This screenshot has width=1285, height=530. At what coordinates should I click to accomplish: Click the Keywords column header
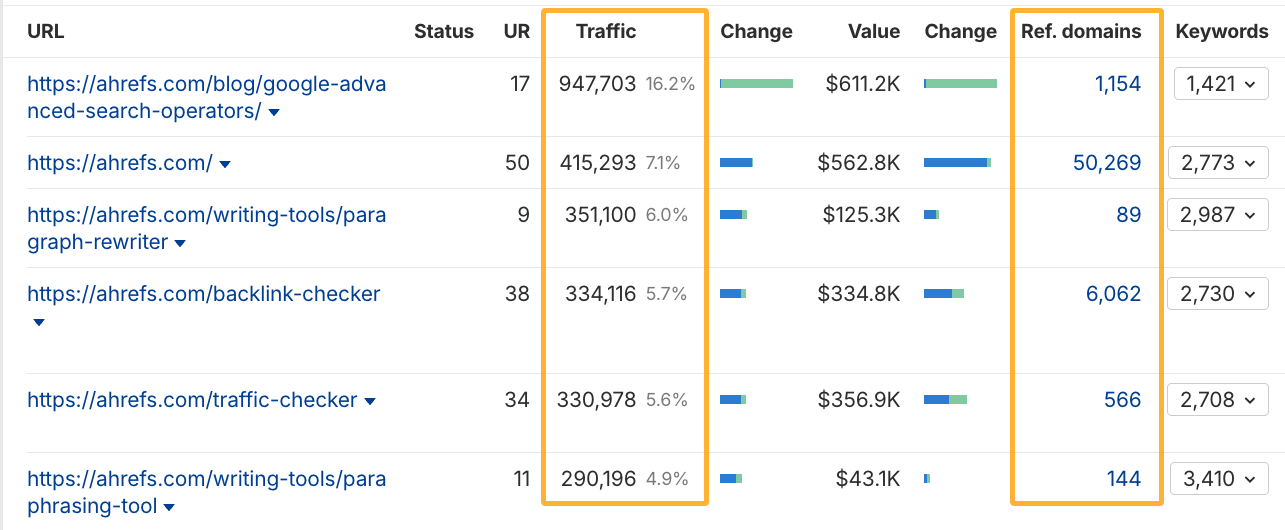(1222, 31)
